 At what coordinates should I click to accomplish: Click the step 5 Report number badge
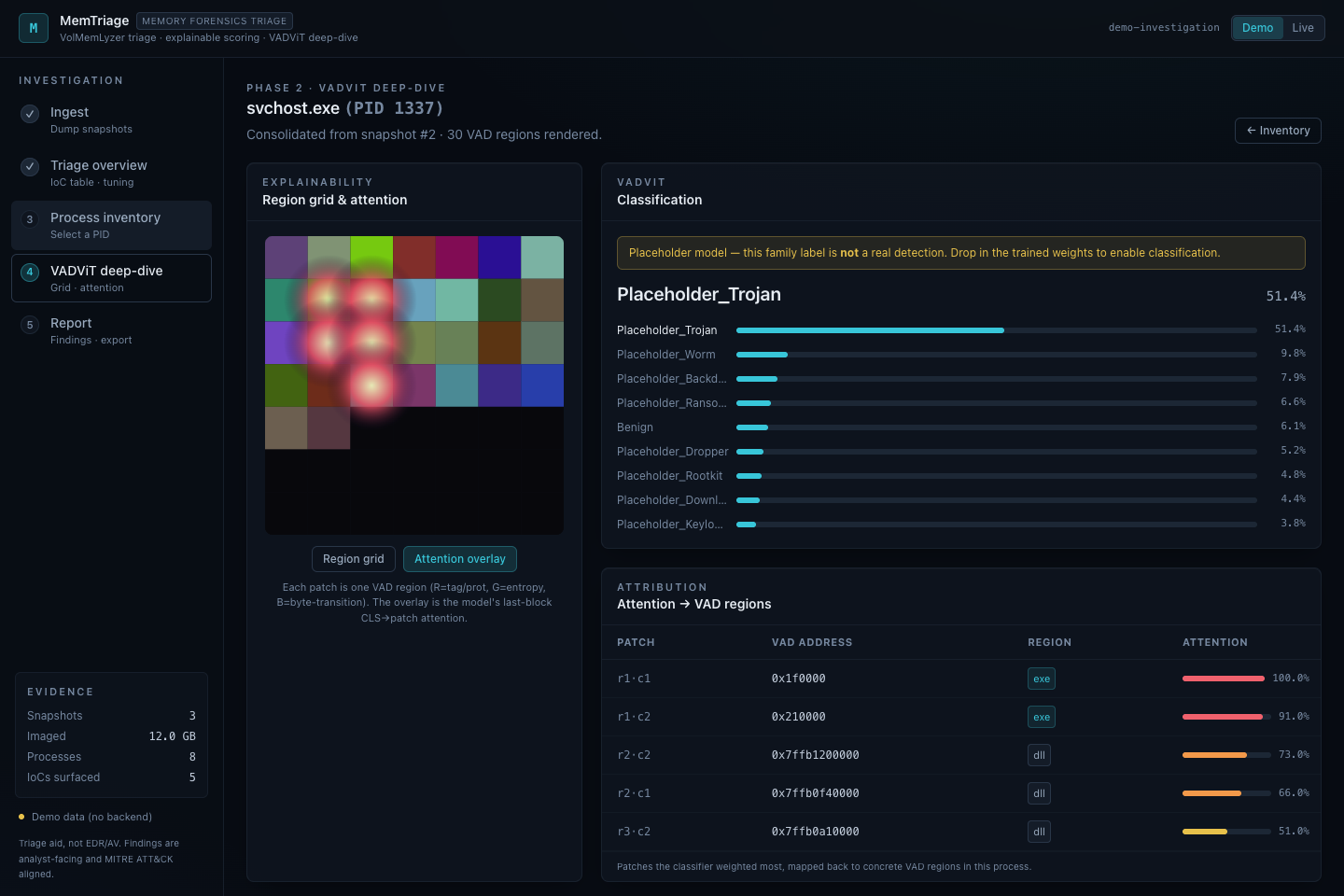(30, 325)
